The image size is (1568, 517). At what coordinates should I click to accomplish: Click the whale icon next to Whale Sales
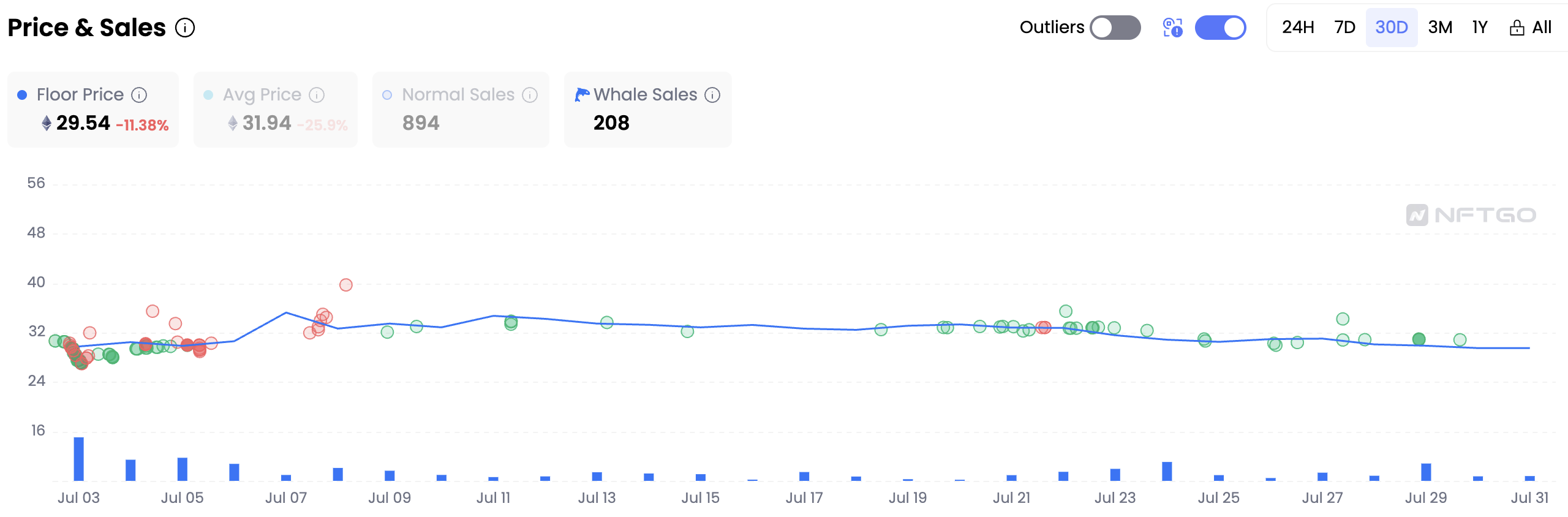(582, 94)
